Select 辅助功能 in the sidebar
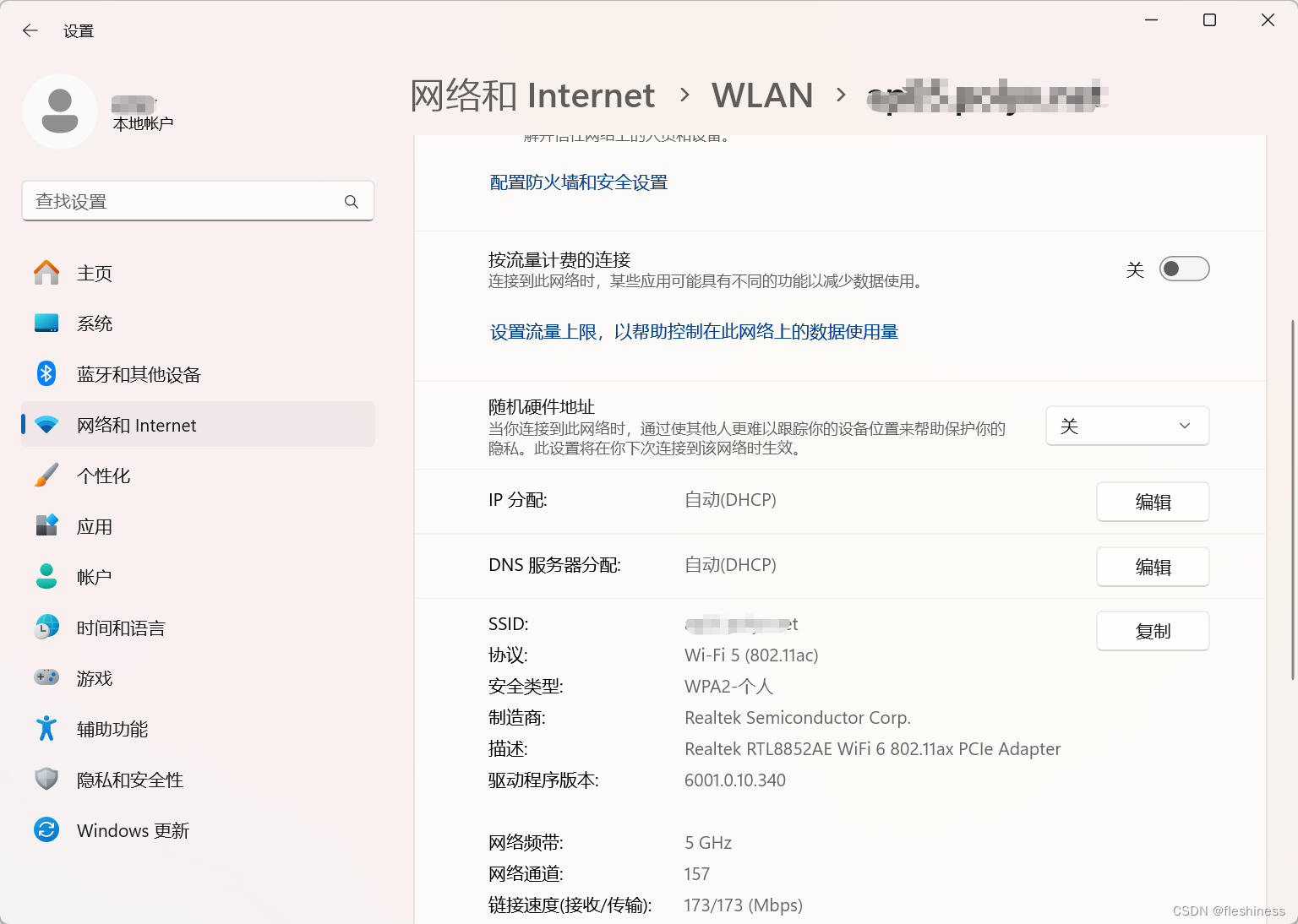Image resolution: width=1298 pixels, height=924 pixels. point(111,728)
